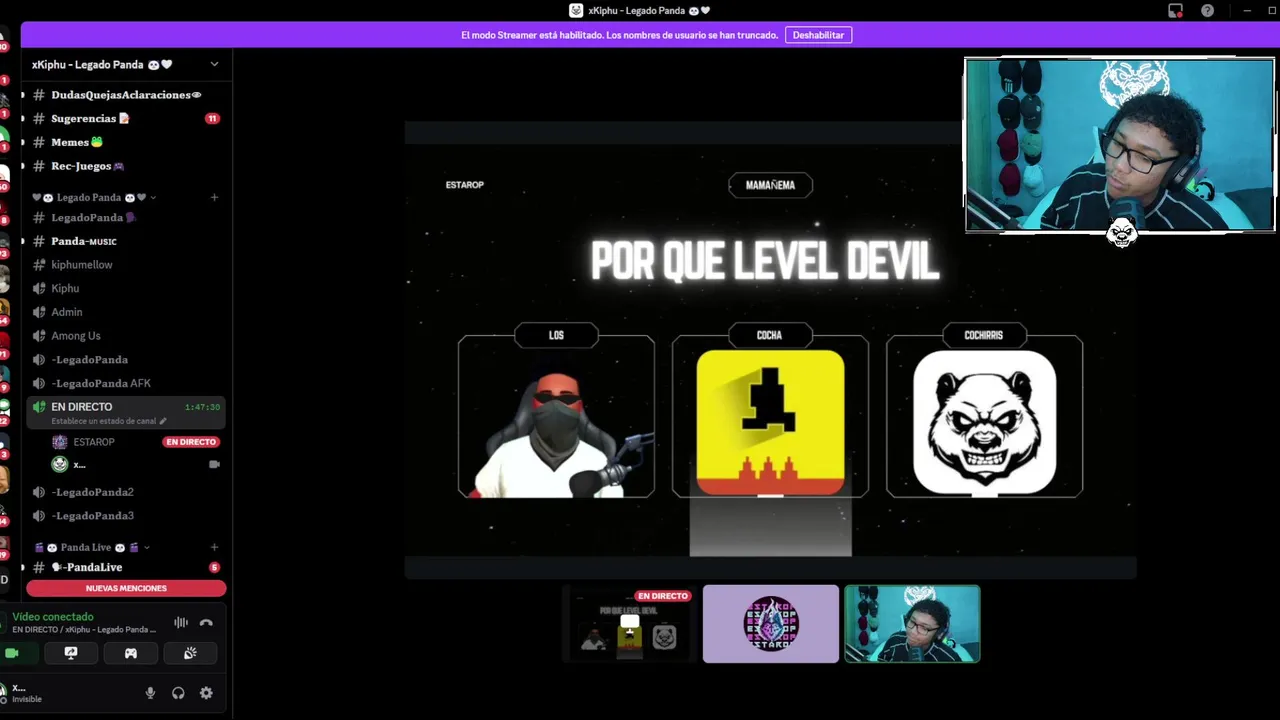
Task: Disconnect from voice with hang-up icon
Action: pyautogui.click(x=206, y=623)
